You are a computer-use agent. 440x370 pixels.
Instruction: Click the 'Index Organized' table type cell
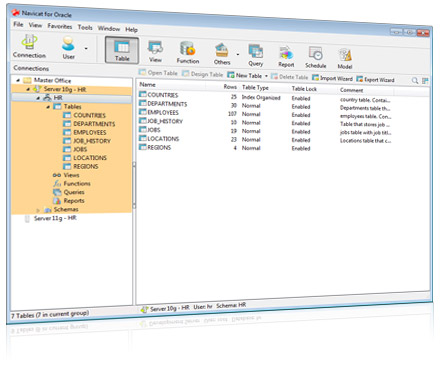(x=261, y=97)
